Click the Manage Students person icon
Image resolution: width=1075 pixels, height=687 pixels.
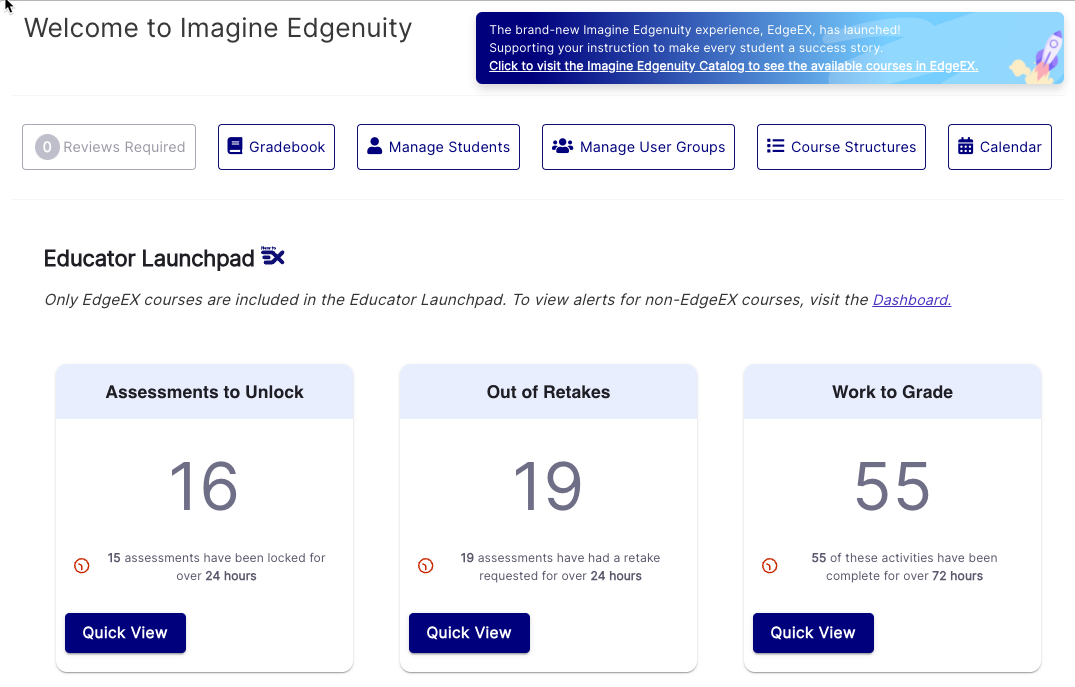(x=374, y=146)
